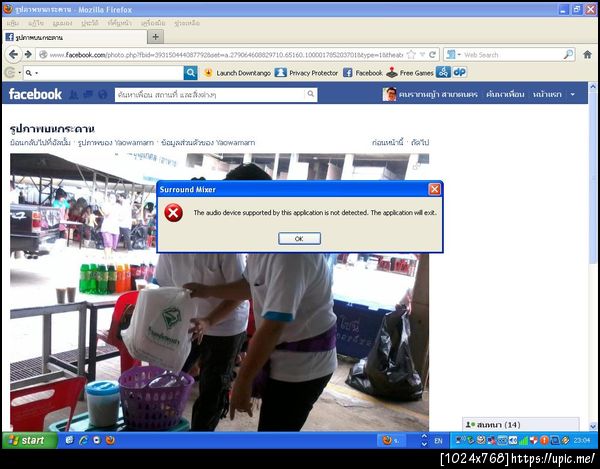Click the dp toolbar icon
The height and width of the screenshot is (469, 600).
[x=460, y=72]
